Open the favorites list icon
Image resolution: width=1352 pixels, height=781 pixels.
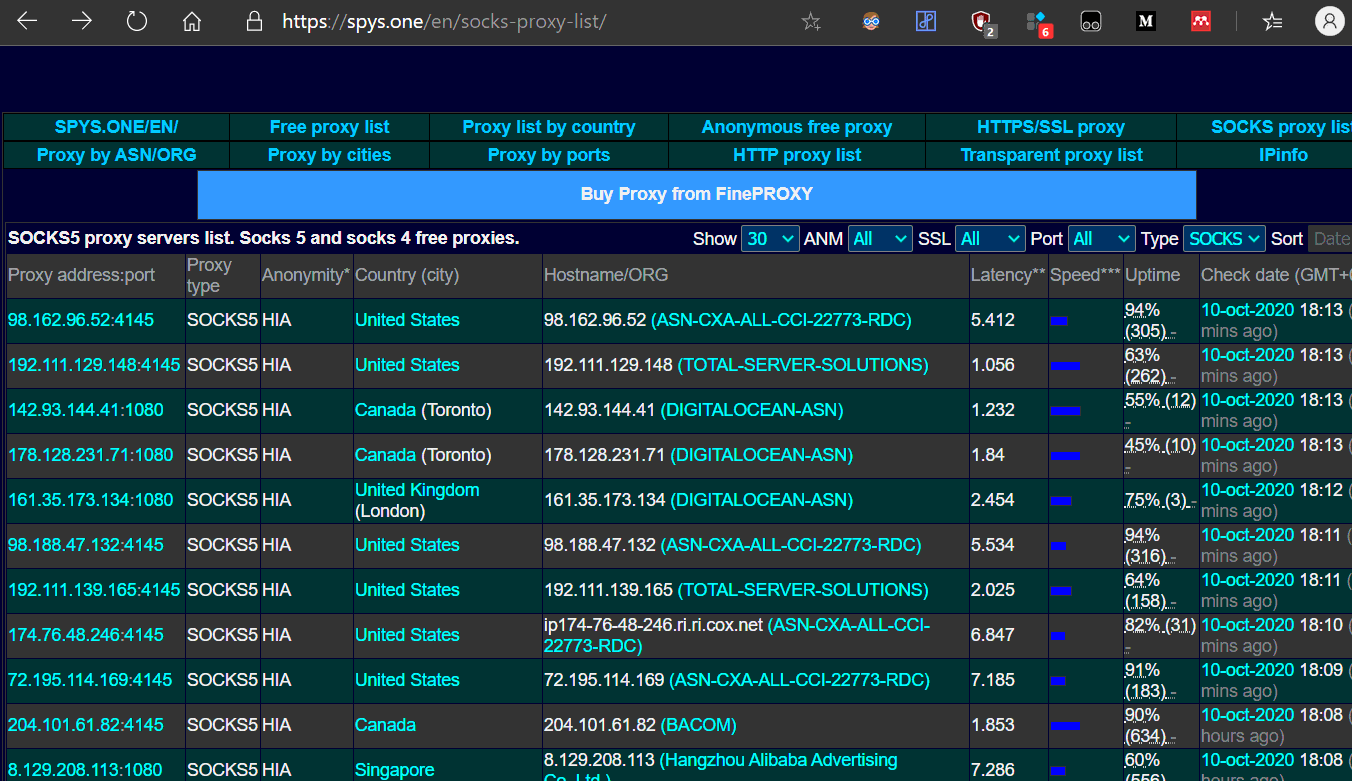pos(1273,21)
